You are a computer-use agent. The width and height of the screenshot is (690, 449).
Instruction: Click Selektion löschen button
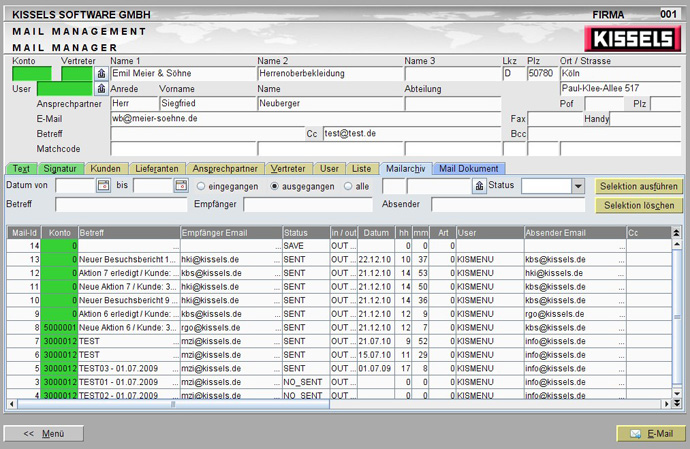639,206
